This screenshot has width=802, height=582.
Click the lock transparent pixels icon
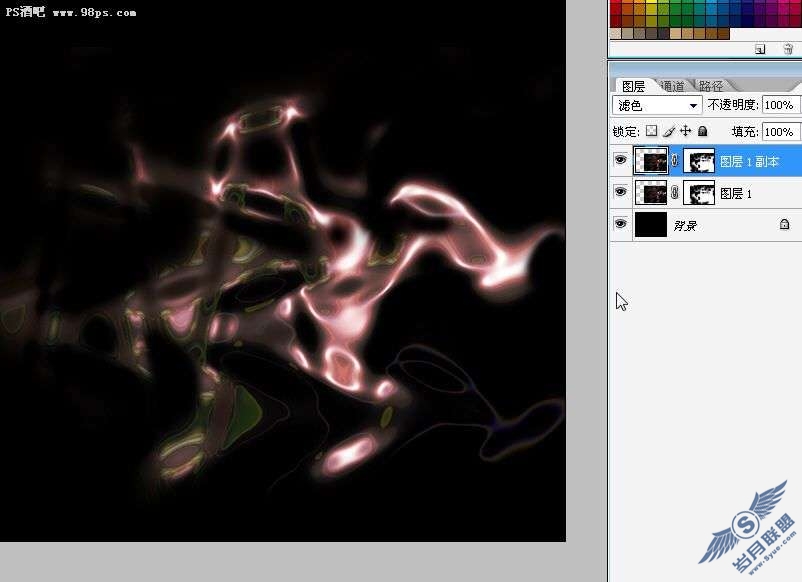pyautogui.click(x=651, y=131)
